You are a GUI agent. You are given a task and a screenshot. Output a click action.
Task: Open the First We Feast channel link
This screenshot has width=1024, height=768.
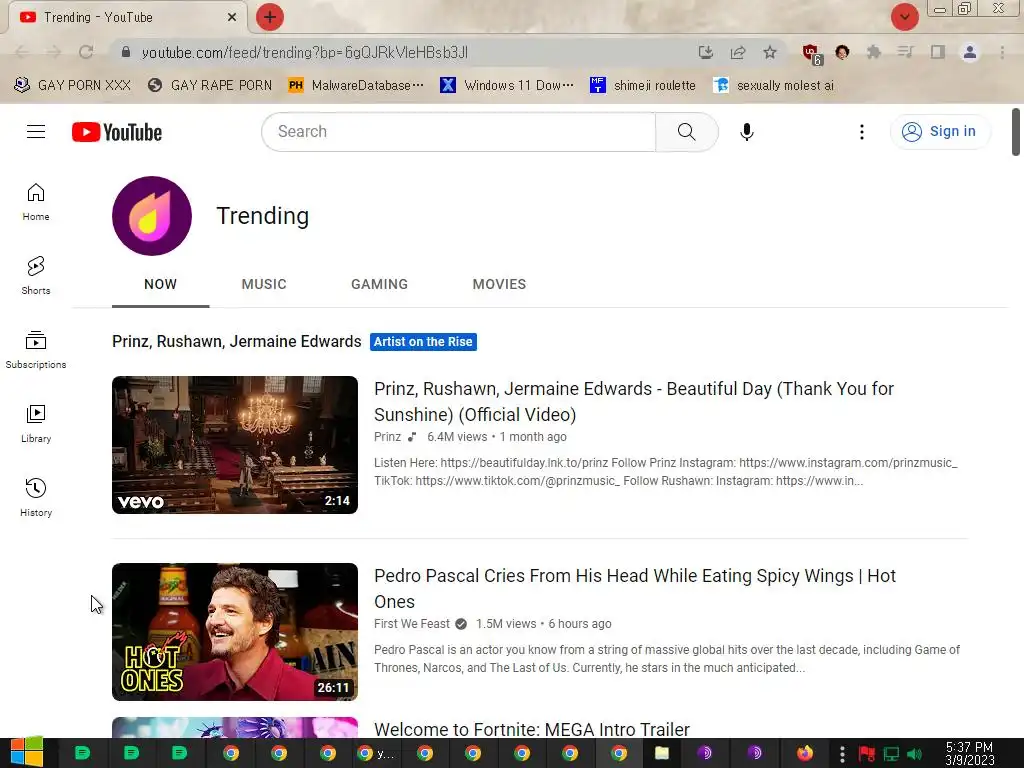[411, 624]
